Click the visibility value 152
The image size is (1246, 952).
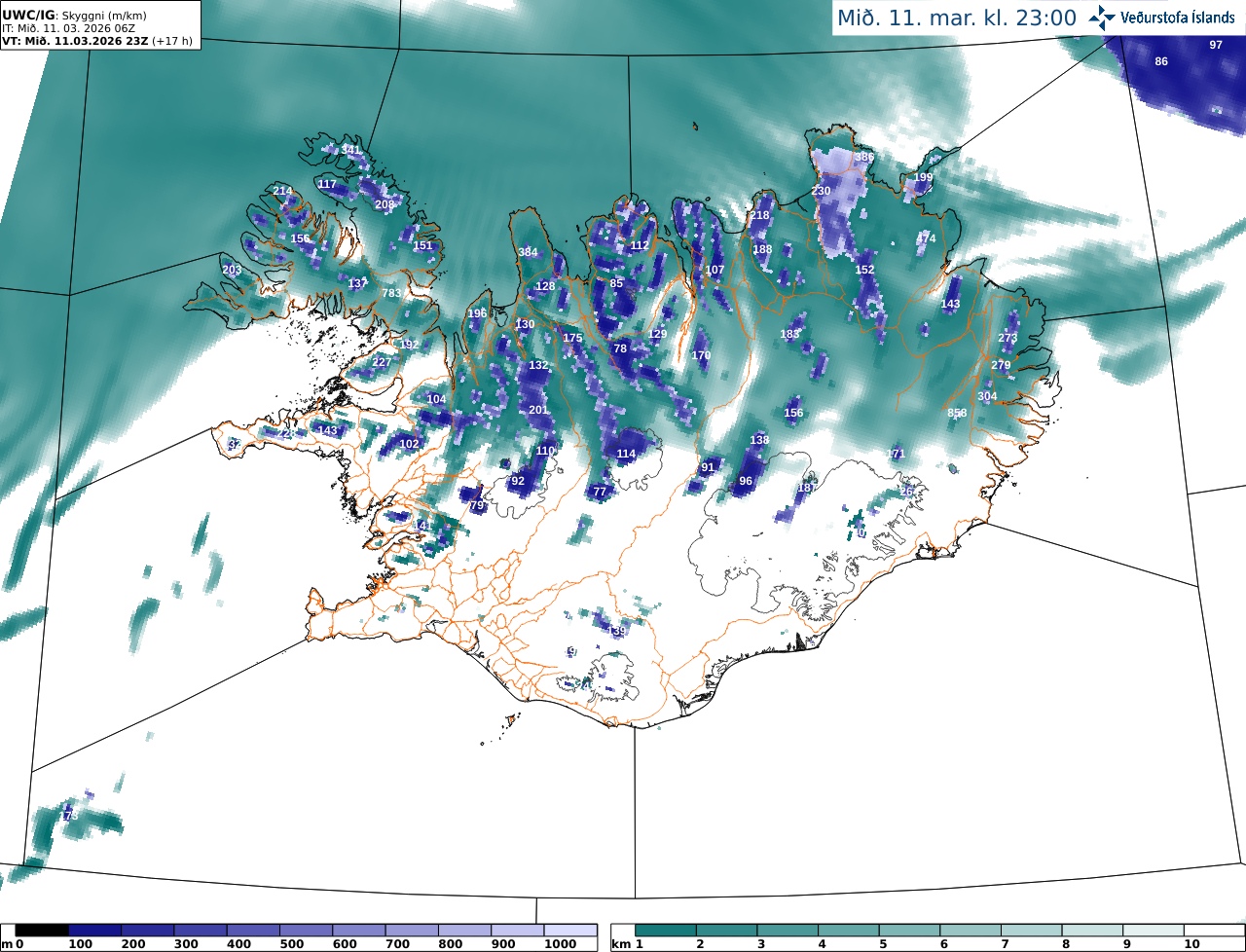864,270
